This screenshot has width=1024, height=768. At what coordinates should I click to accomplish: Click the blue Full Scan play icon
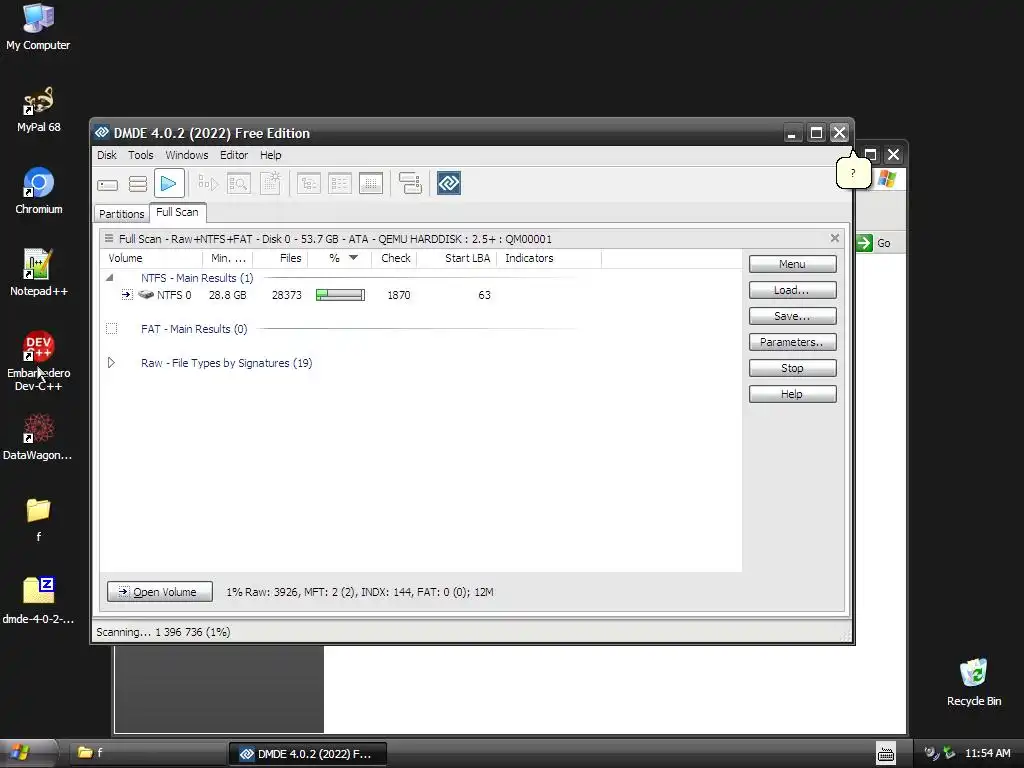click(168, 184)
